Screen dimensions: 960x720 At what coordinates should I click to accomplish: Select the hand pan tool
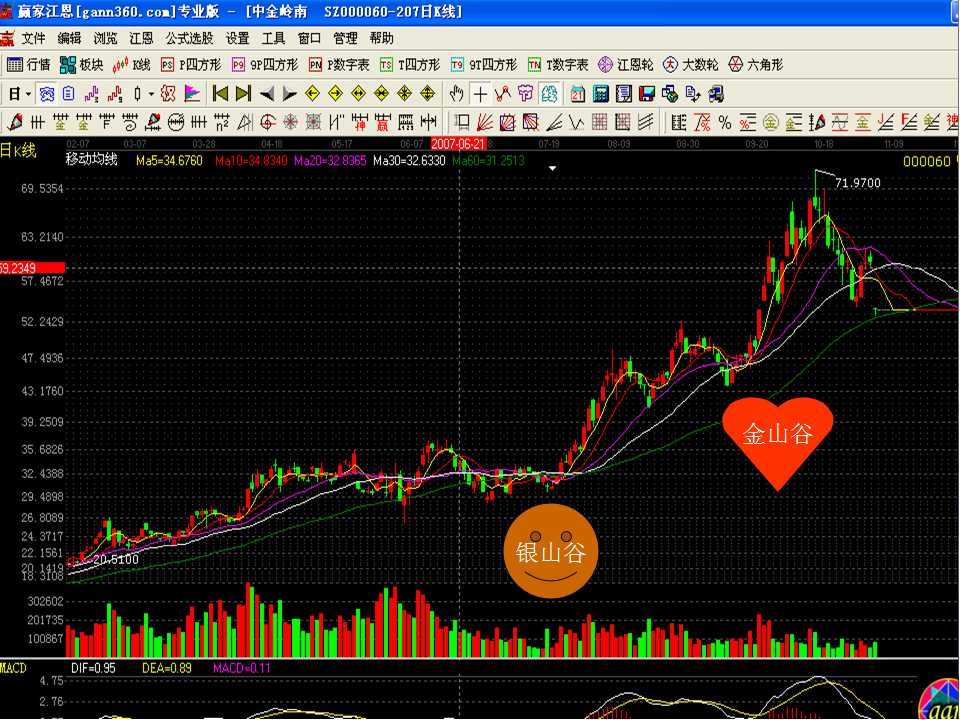(x=457, y=94)
